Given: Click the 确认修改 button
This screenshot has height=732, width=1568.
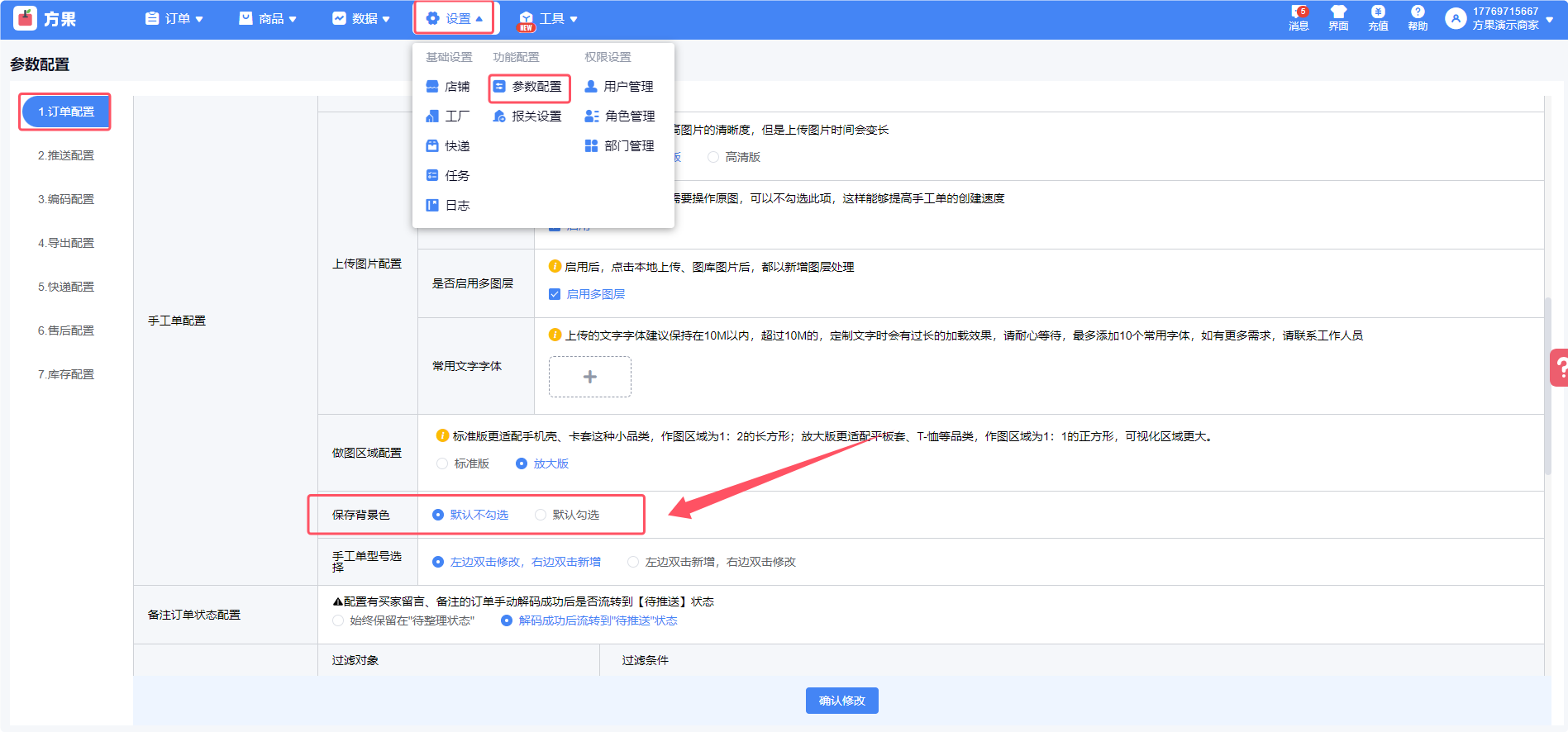Looking at the screenshot, I should pyautogui.click(x=841, y=701).
